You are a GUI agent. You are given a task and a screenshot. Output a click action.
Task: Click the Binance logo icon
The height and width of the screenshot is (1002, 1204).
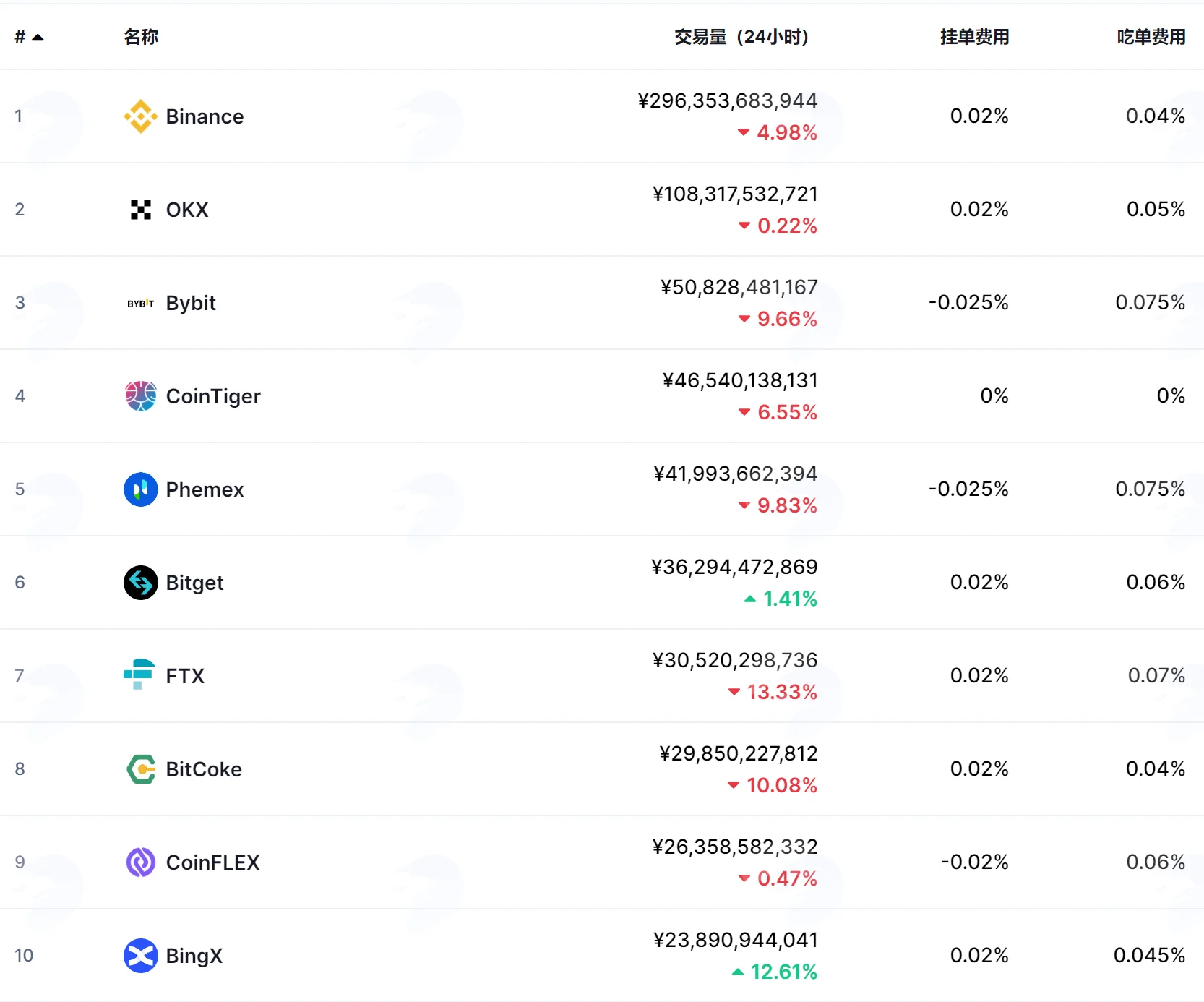click(141, 116)
